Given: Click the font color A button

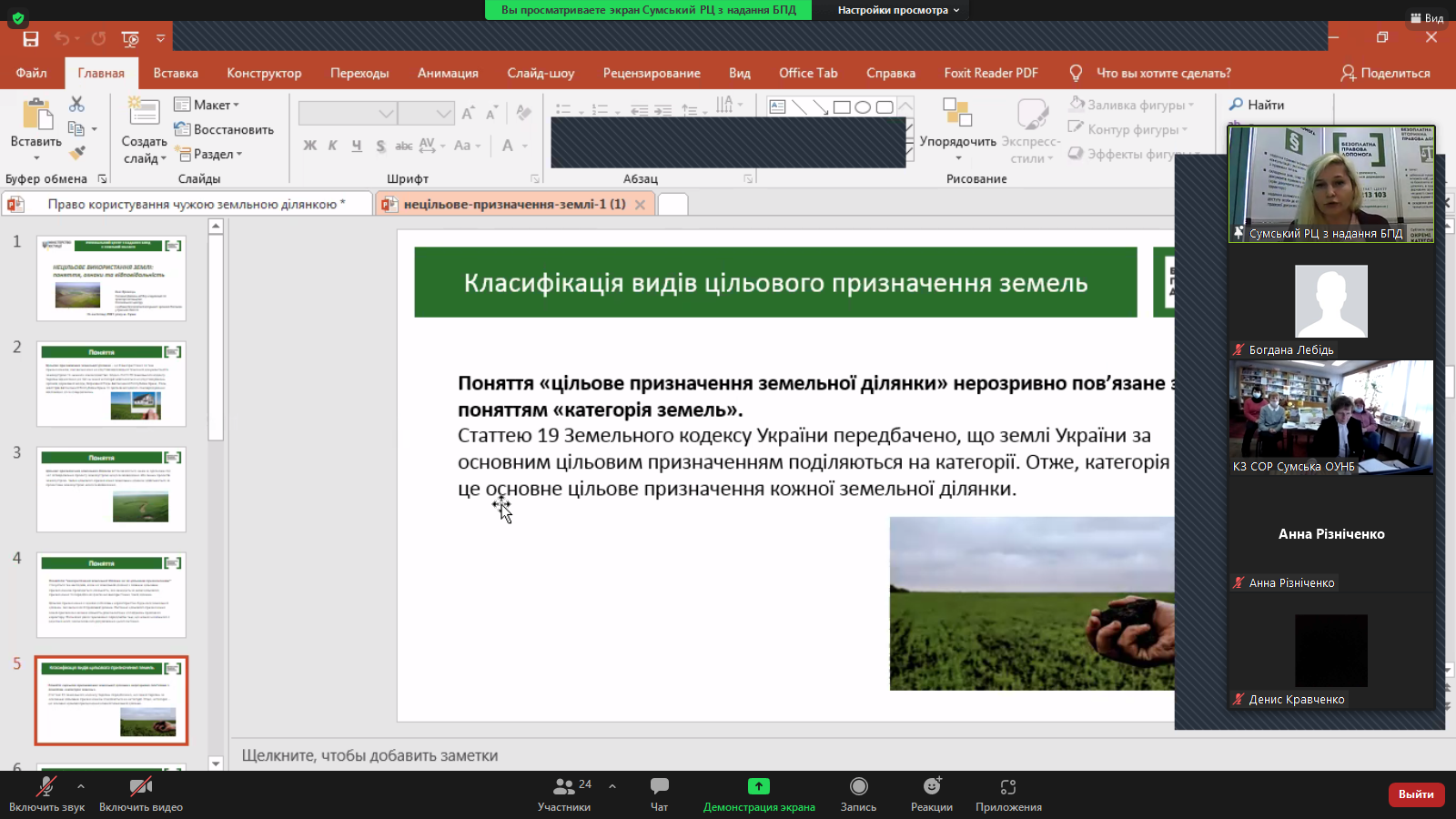Looking at the screenshot, I should point(508,146).
